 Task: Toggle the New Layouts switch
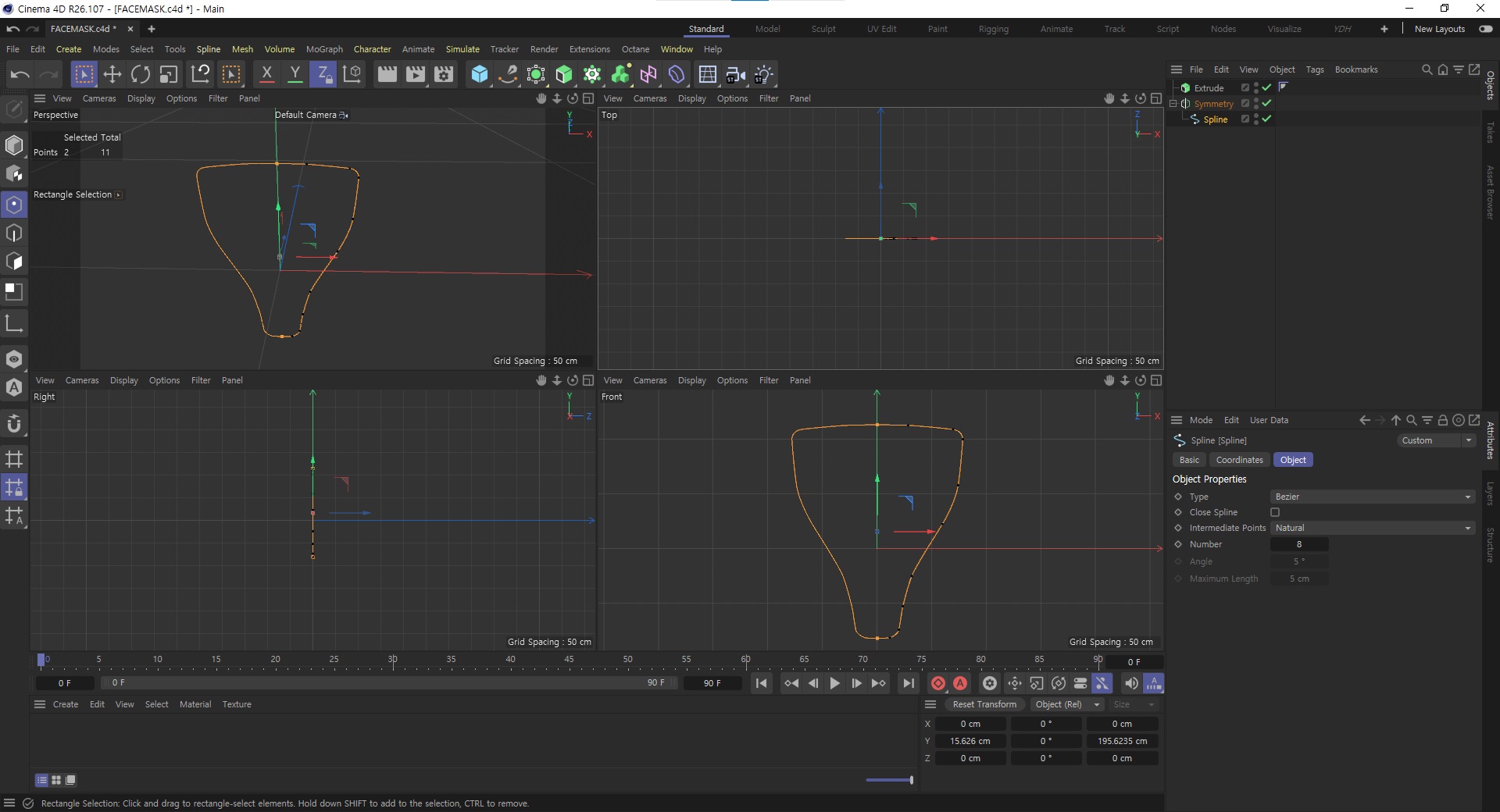click(x=1486, y=29)
